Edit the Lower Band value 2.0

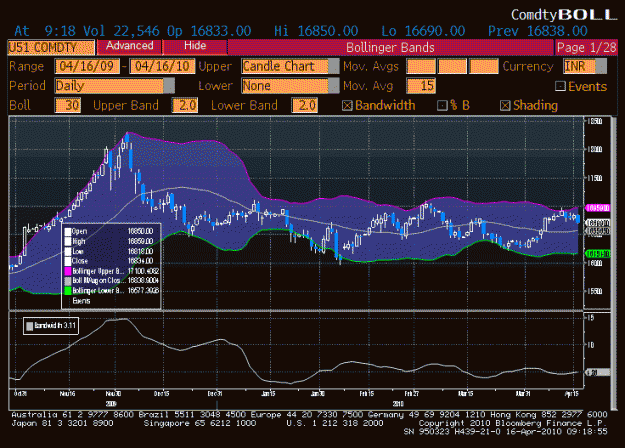(x=305, y=105)
